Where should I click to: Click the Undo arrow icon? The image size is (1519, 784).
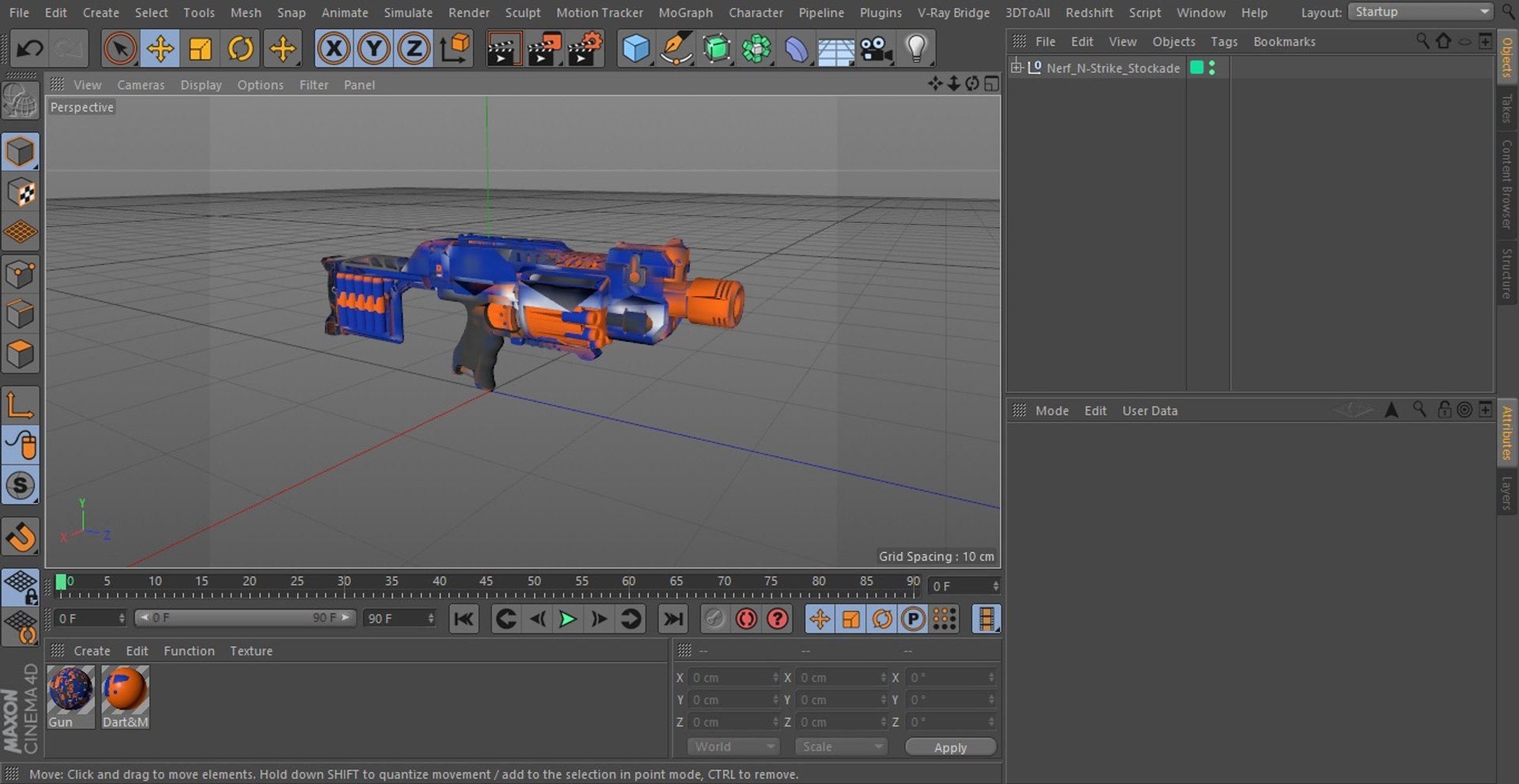pos(30,49)
